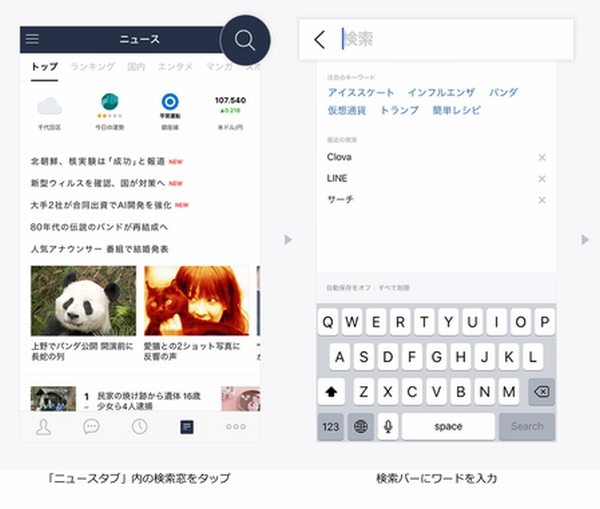Tap the keyboard globe language key
Screen dimensions: 600x509
[359, 426]
